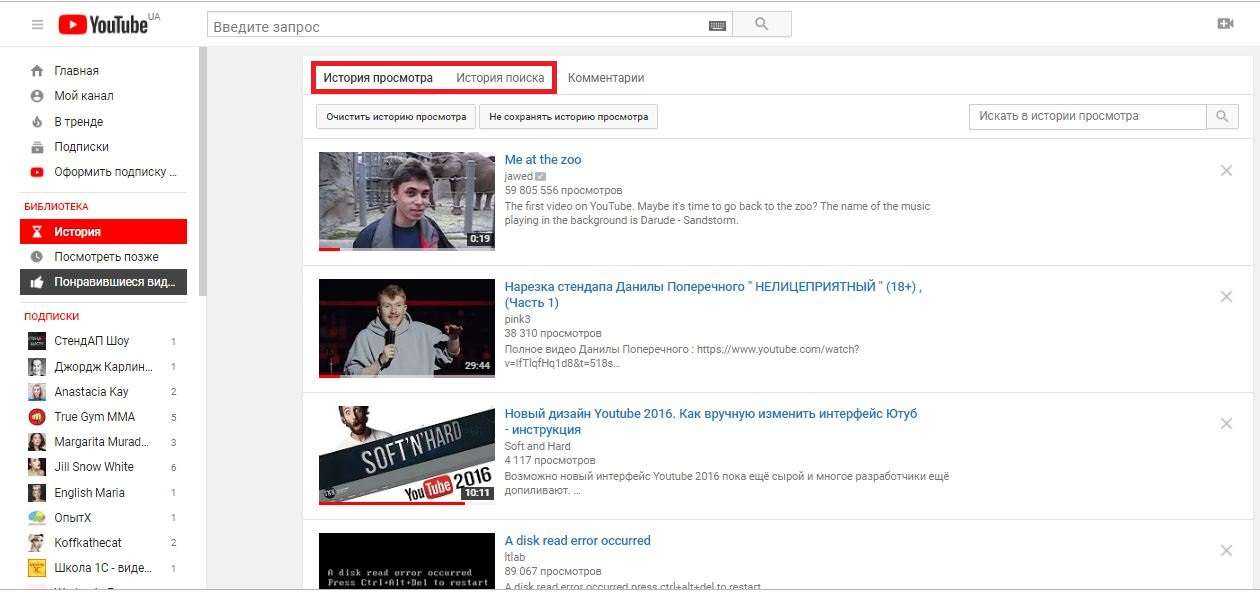Screen dimensions: 1260x595
Task: Click search icon in watch history box
Action: point(1221,117)
